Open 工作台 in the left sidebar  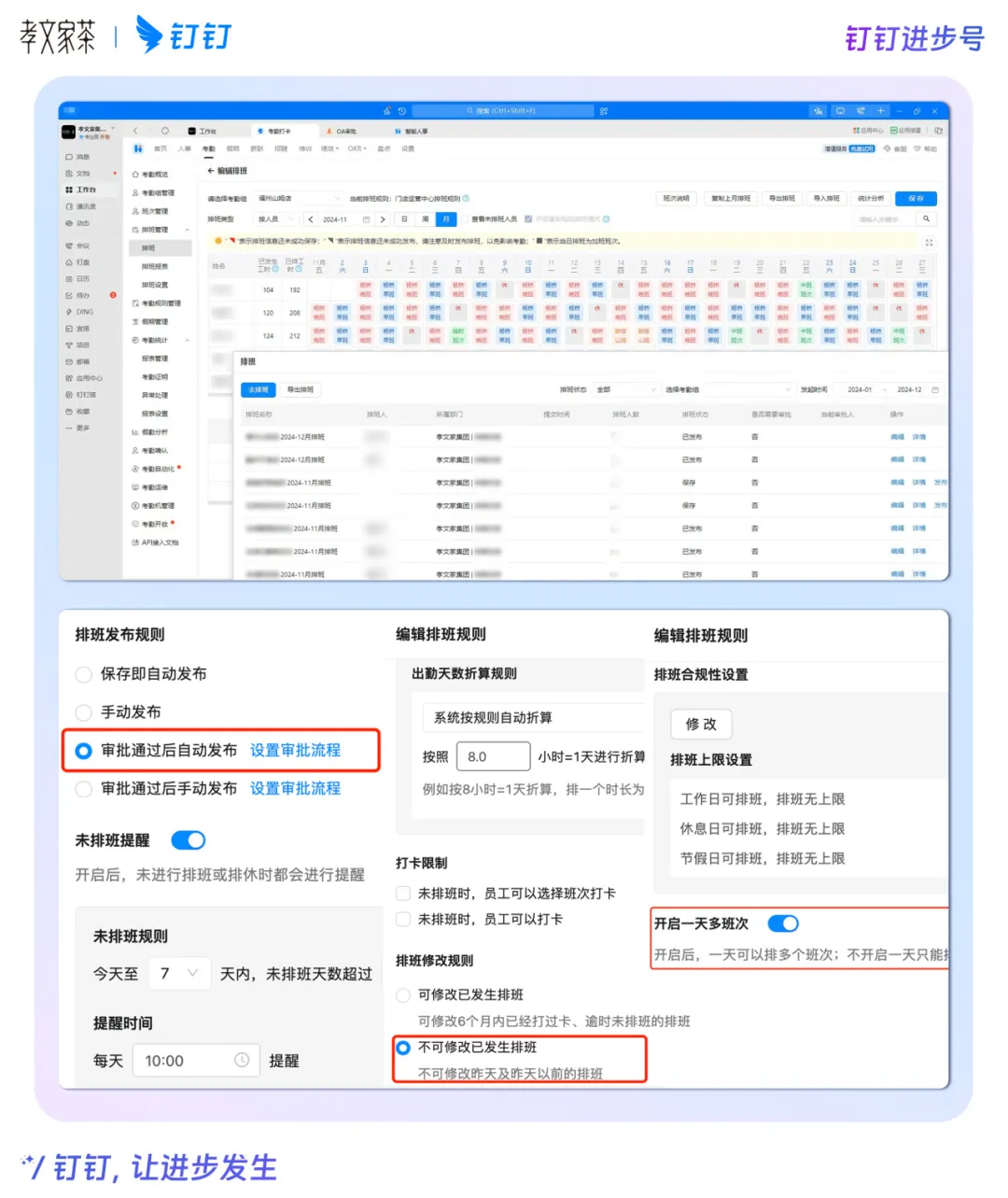[80, 190]
